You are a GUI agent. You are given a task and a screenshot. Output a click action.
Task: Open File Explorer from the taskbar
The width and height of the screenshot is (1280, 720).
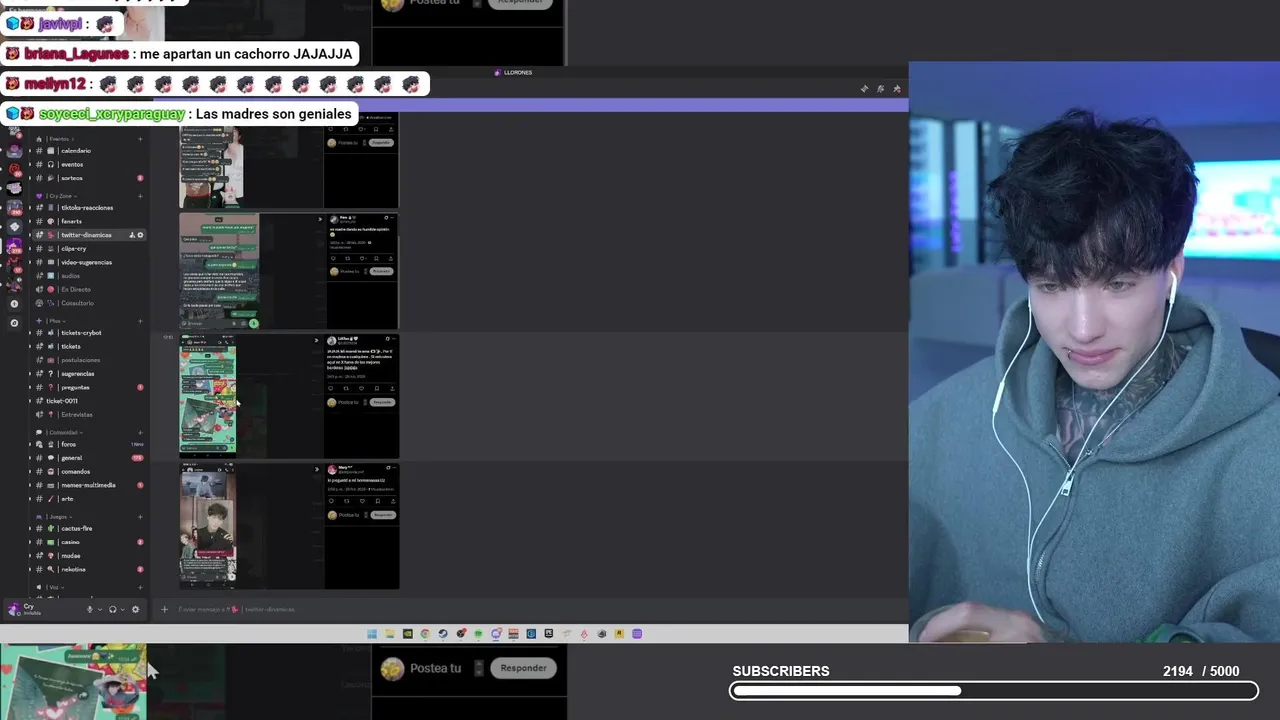click(390, 634)
